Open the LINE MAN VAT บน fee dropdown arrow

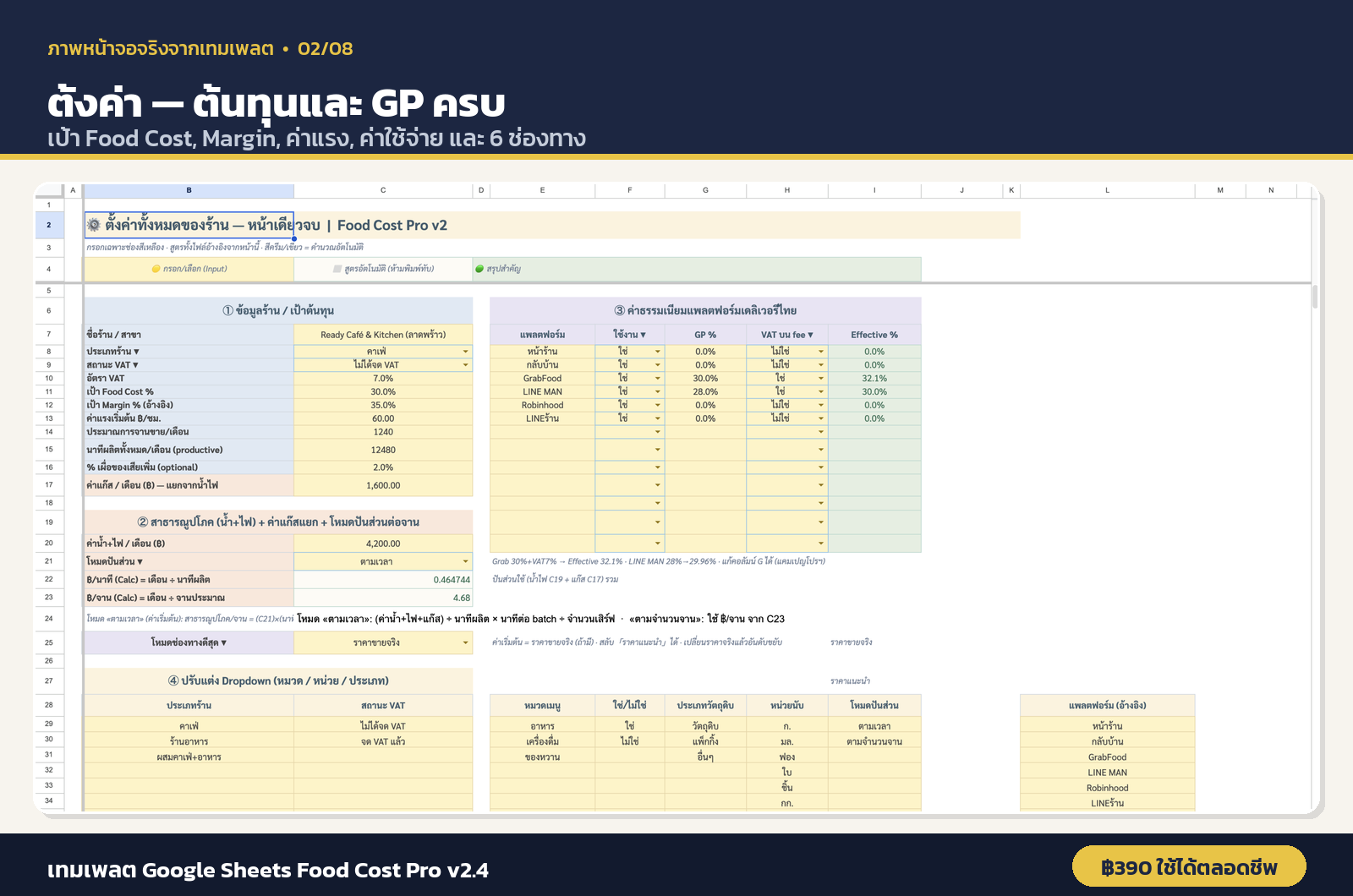click(x=821, y=392)
